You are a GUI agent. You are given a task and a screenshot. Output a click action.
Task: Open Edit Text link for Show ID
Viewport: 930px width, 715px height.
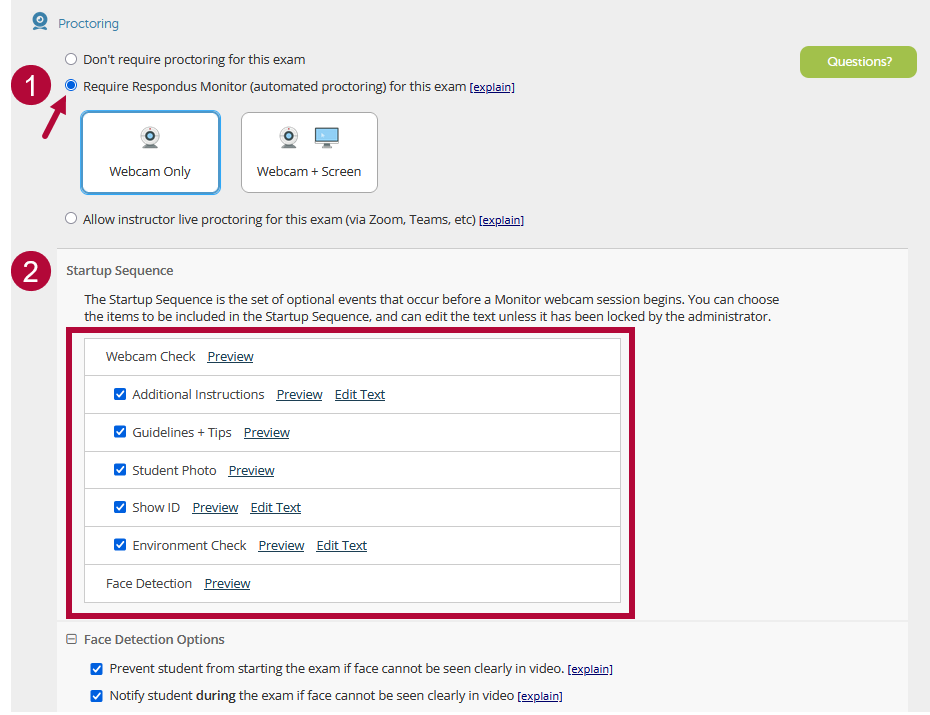click(x=275, y=508)
